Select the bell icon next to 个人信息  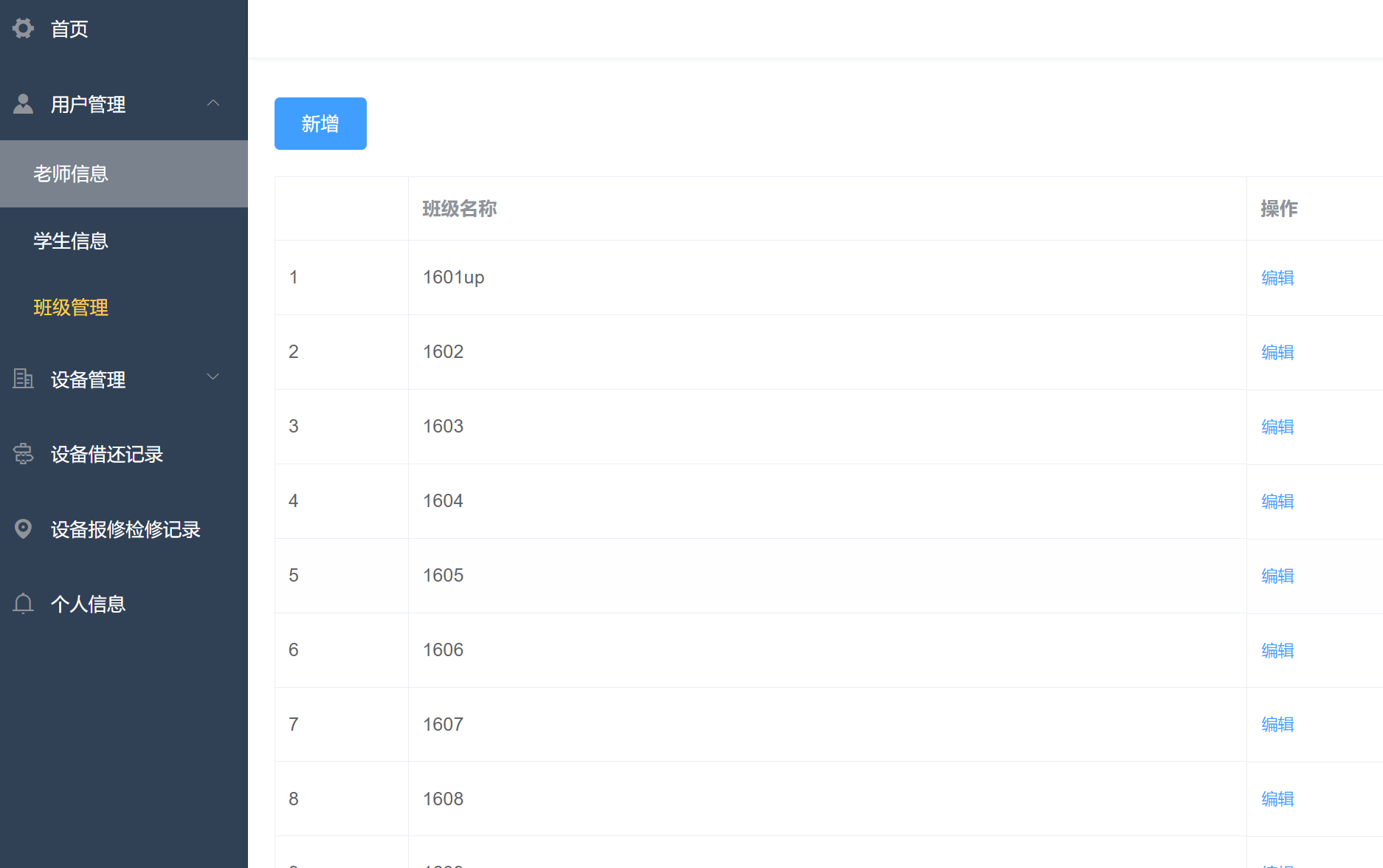(23, 603)
